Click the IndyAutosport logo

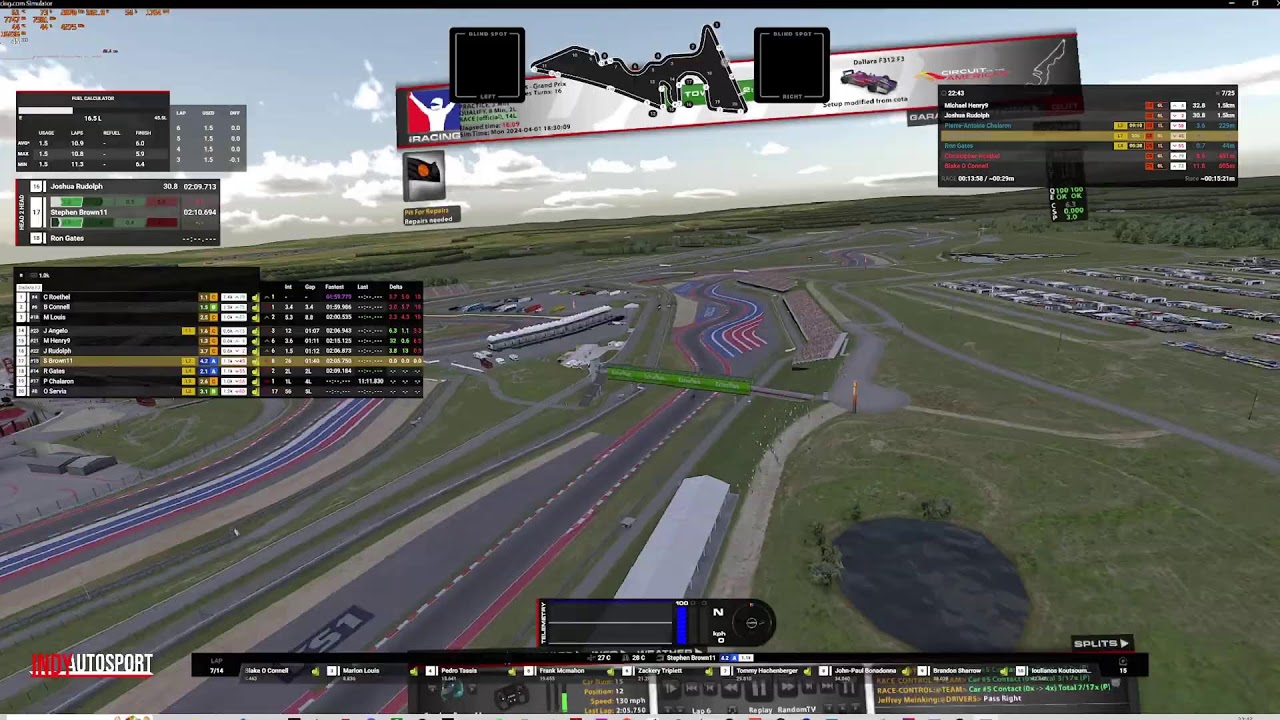(92, 664)
